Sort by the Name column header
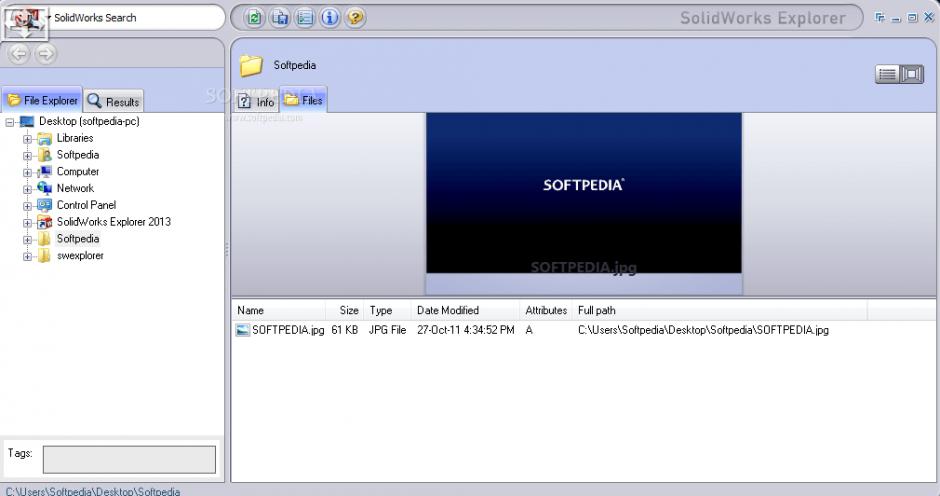The image size is (940, 496). 279,310
